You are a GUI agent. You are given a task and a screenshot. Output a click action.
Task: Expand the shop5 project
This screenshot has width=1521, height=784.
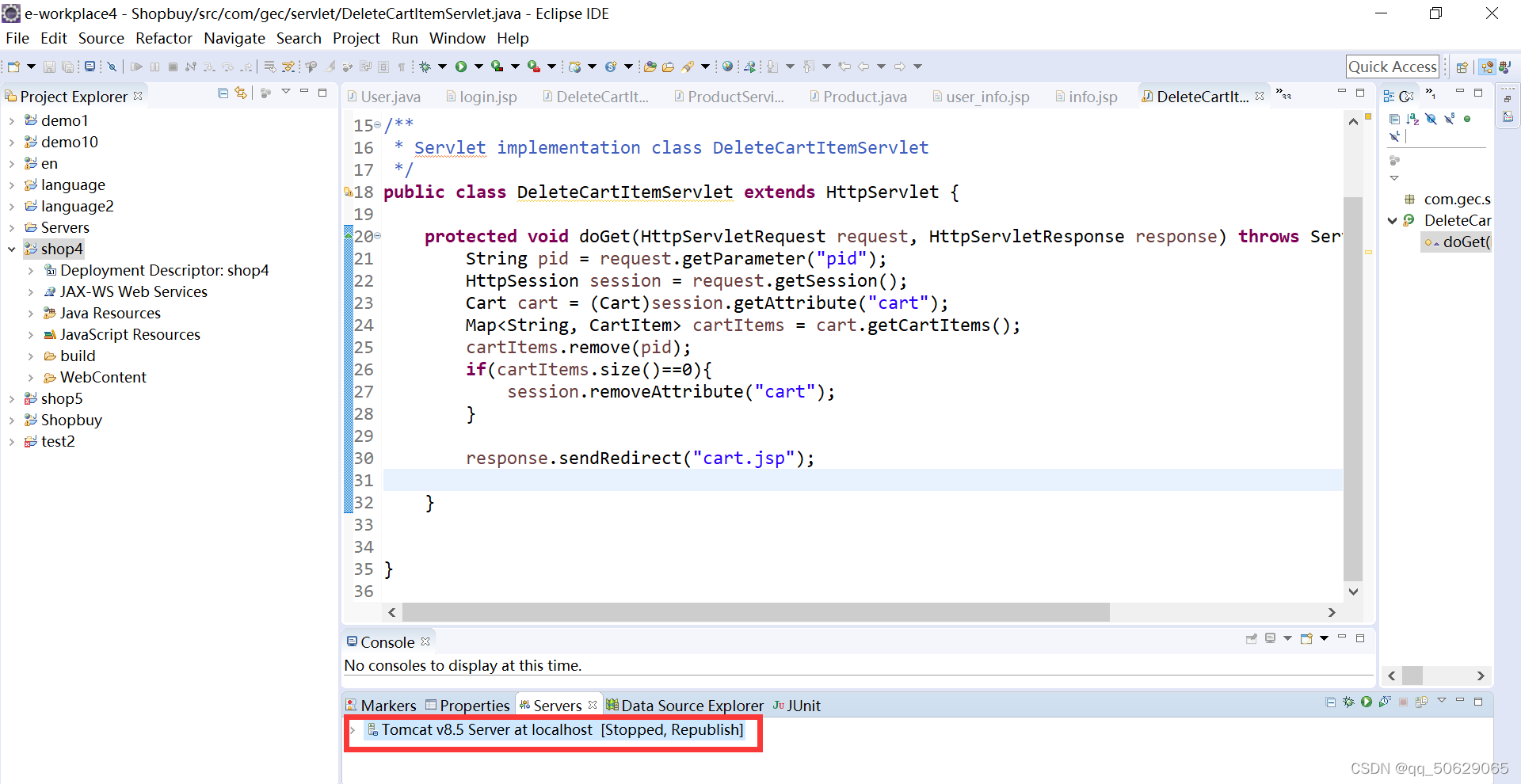[12, 398]
